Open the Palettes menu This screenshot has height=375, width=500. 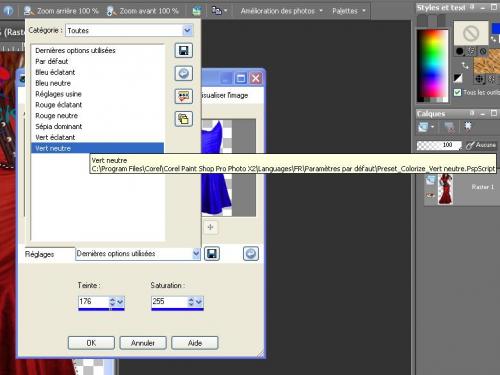click(349, 11)
